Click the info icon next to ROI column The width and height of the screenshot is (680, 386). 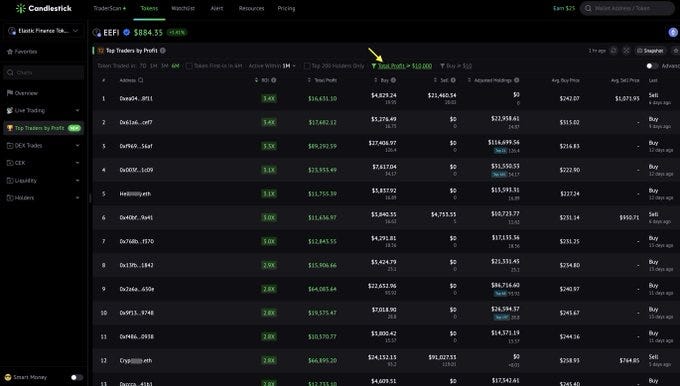coord(274,80)
